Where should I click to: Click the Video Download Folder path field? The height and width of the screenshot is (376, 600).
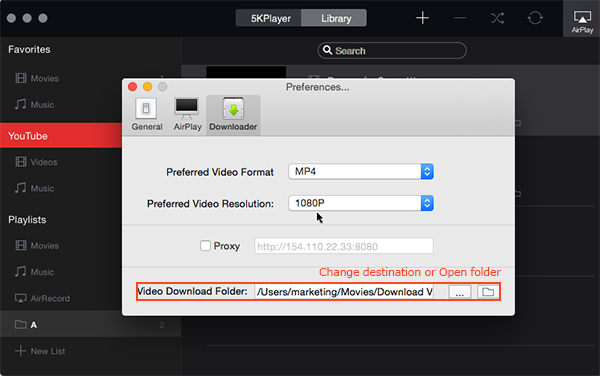click(344, 292)
